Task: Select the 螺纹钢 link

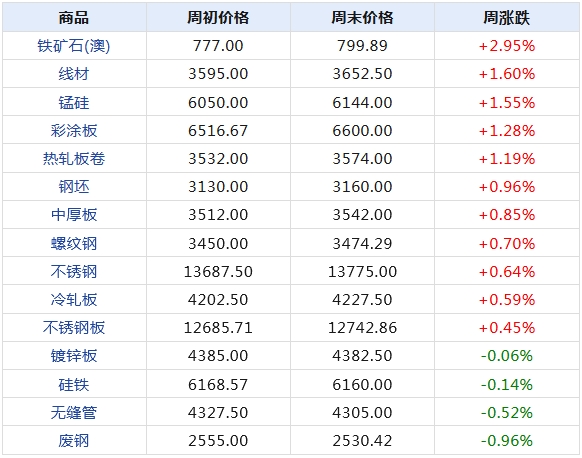Action: pos(74,243)
